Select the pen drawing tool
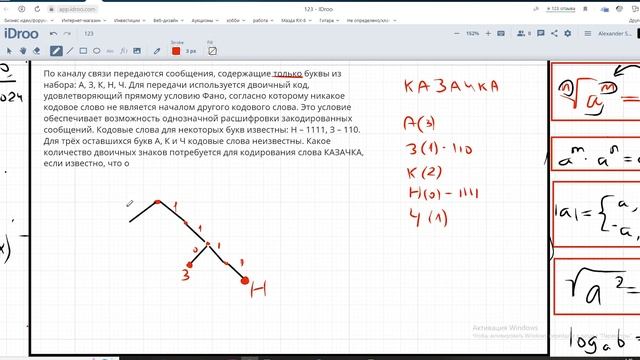 tap(56, 51)
